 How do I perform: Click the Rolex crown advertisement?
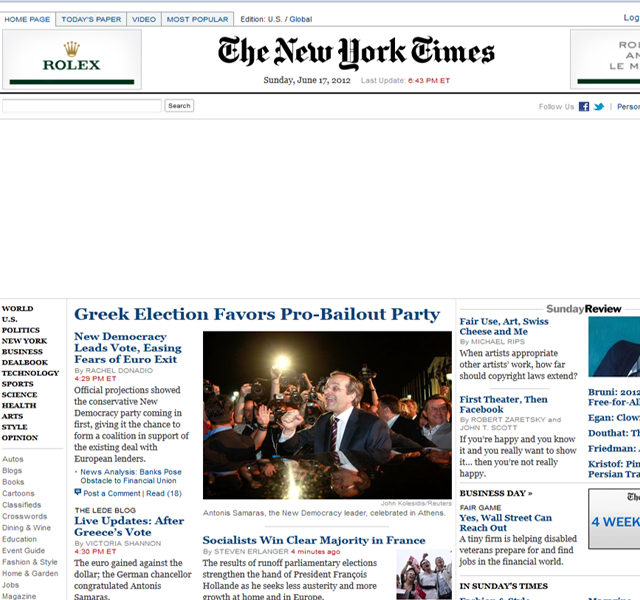click(x=72, y=60)
